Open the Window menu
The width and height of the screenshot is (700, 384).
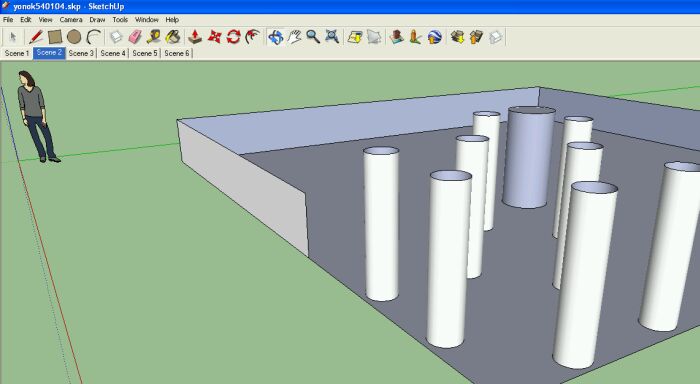[x=147, y=20]
